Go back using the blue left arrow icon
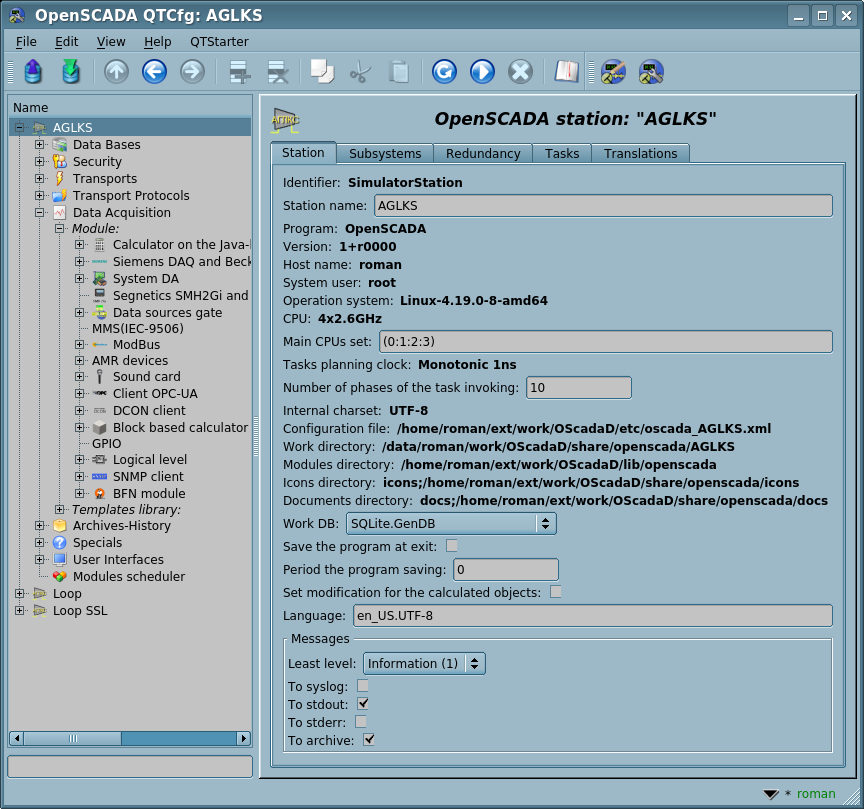The width and height of the screenshot is (864, 809). (154, 72)
